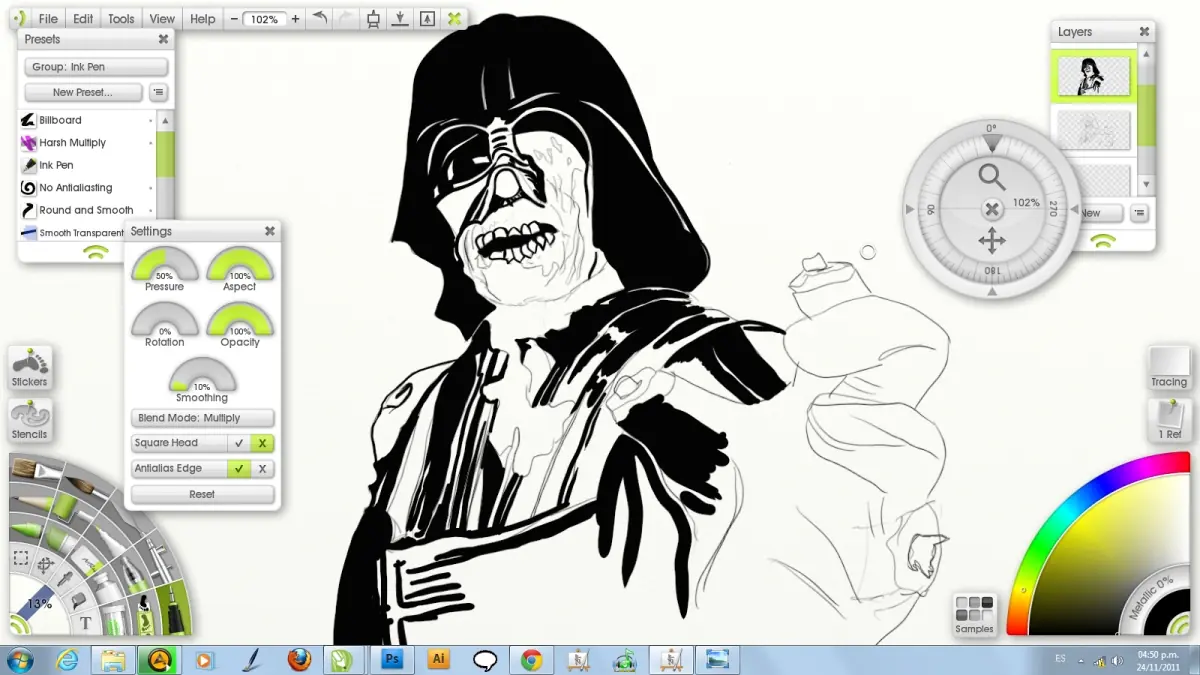Open the Samples color panel
The width and height of the screenshot is (1200, 675).
tap(974, 613)
